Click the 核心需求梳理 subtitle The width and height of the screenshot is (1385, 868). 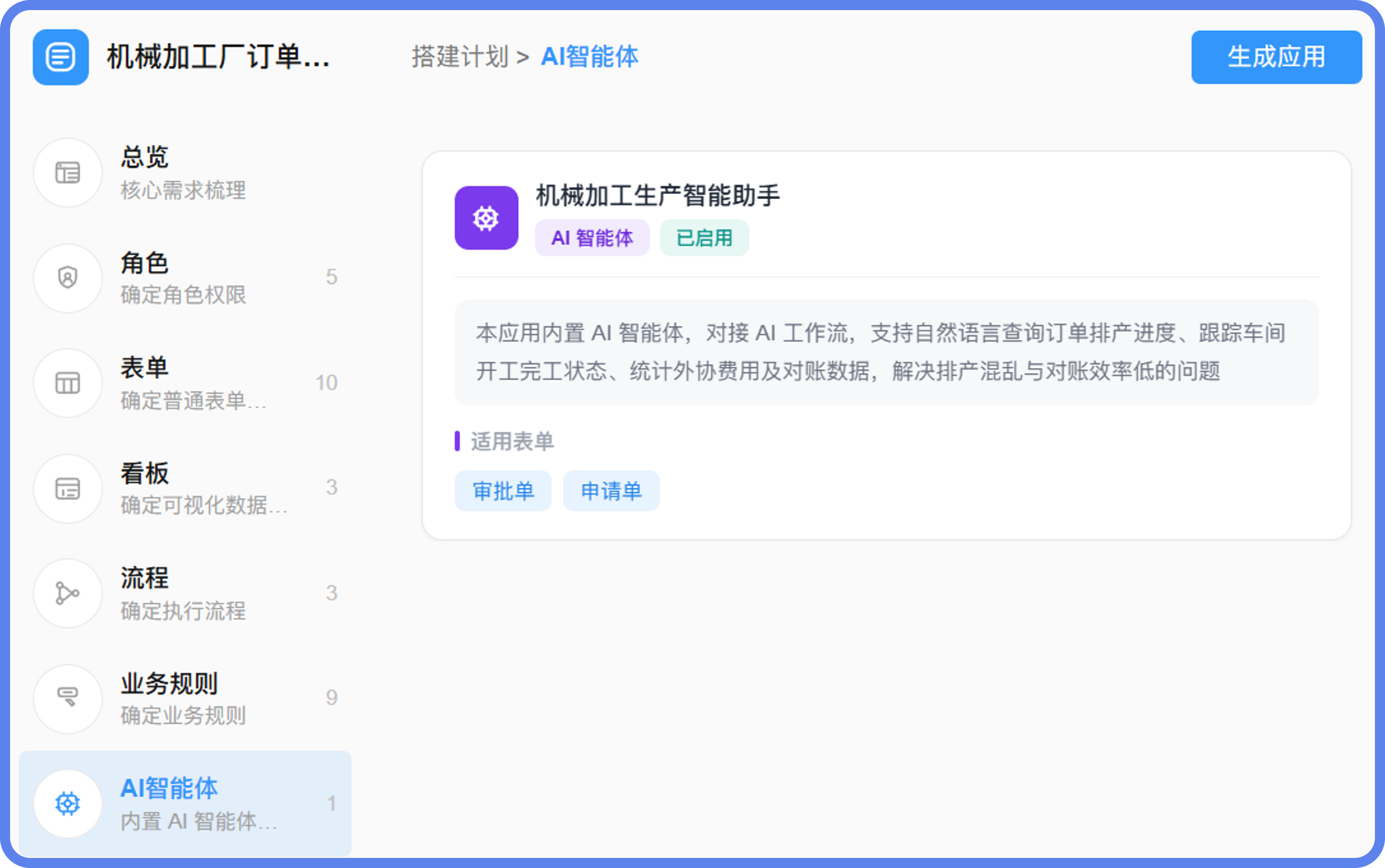(183, 191)
